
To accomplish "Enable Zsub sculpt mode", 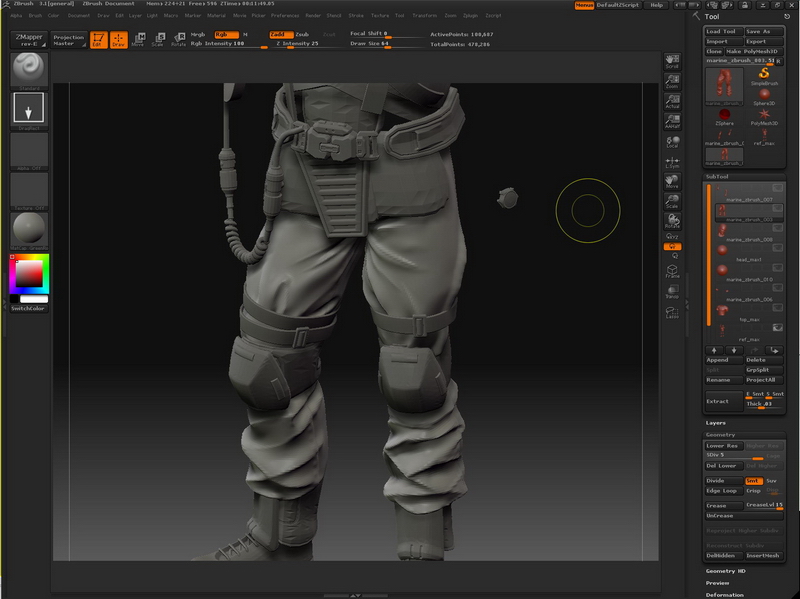I will [303, 34].
